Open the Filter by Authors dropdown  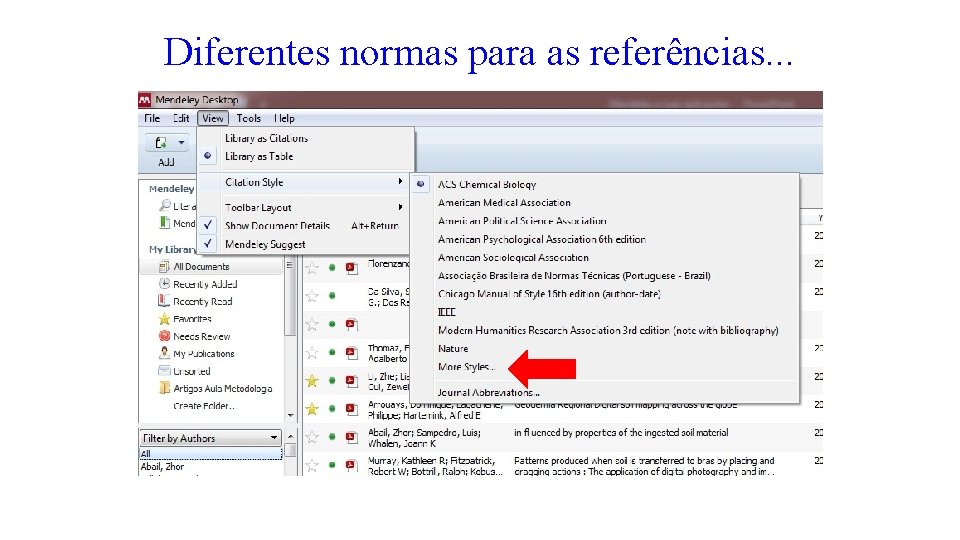(x=210, y=438)
